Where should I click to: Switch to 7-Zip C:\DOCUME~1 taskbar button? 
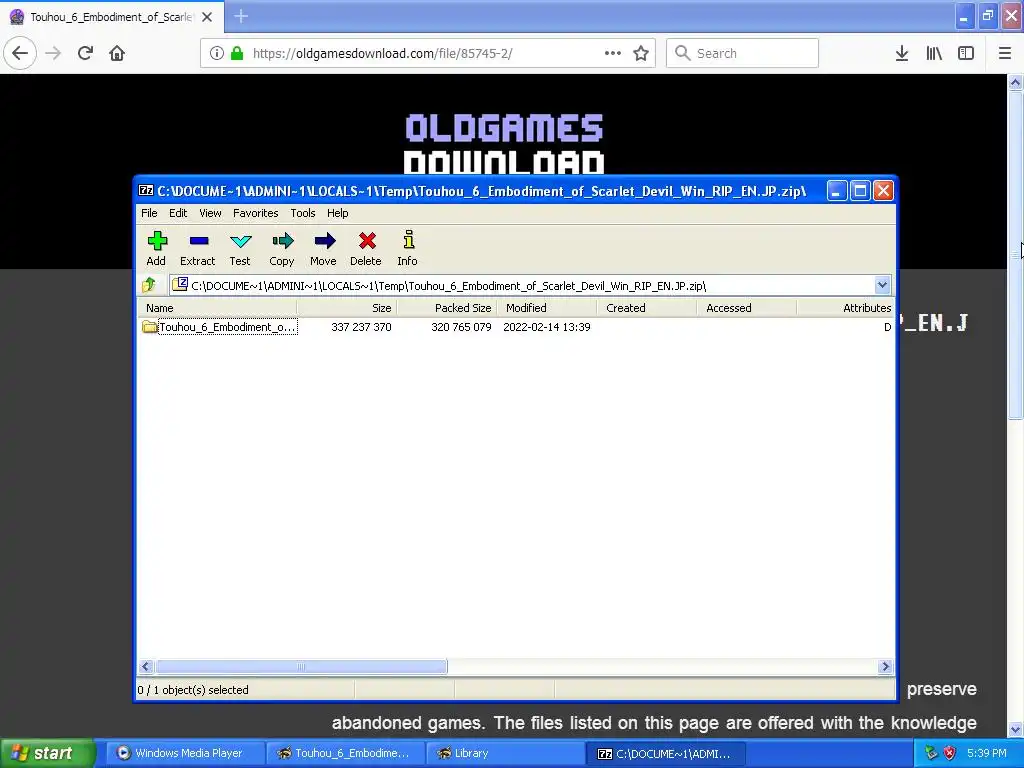[665, 753]
